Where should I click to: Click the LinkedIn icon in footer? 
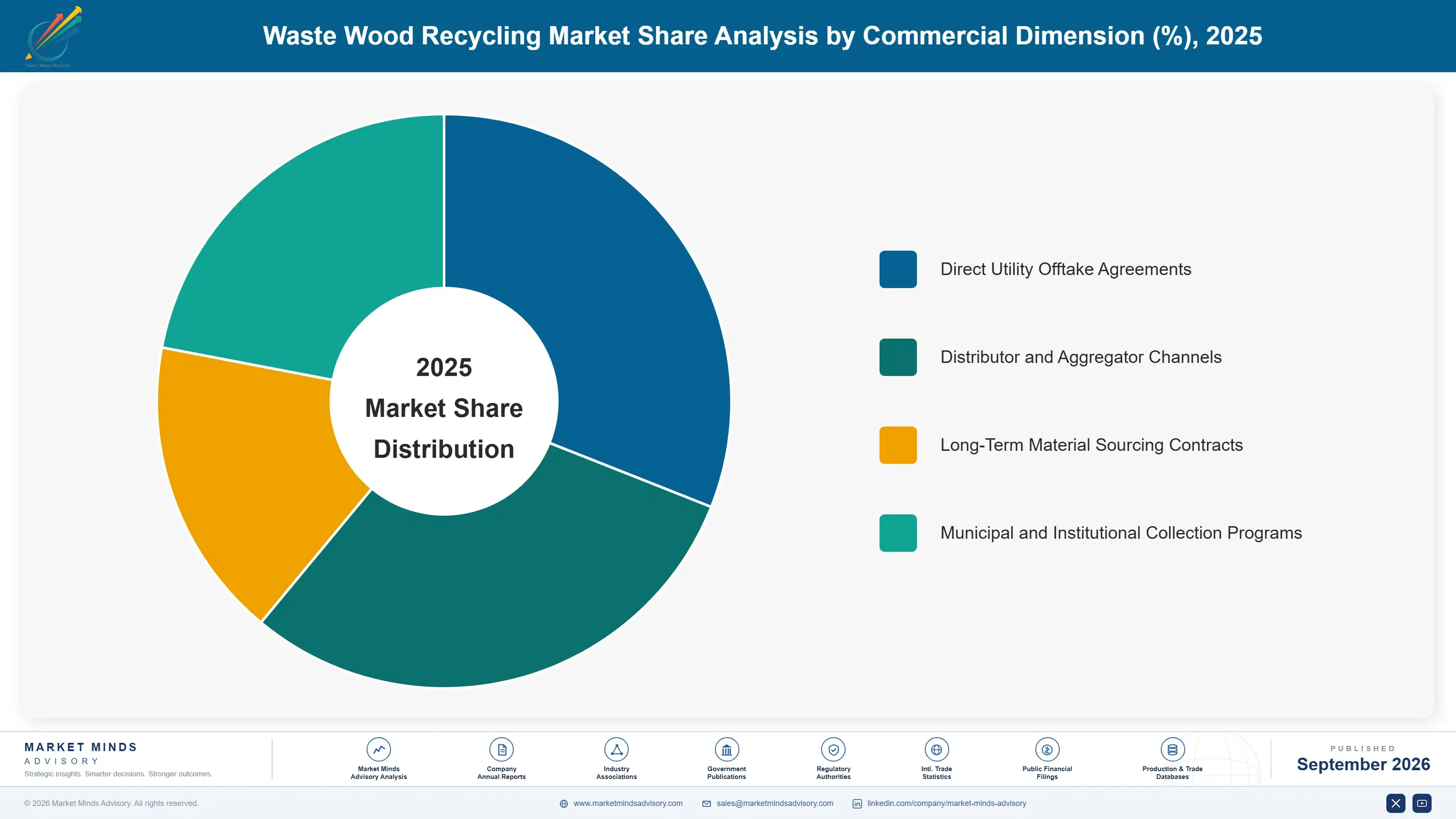(x=857, y=804)
